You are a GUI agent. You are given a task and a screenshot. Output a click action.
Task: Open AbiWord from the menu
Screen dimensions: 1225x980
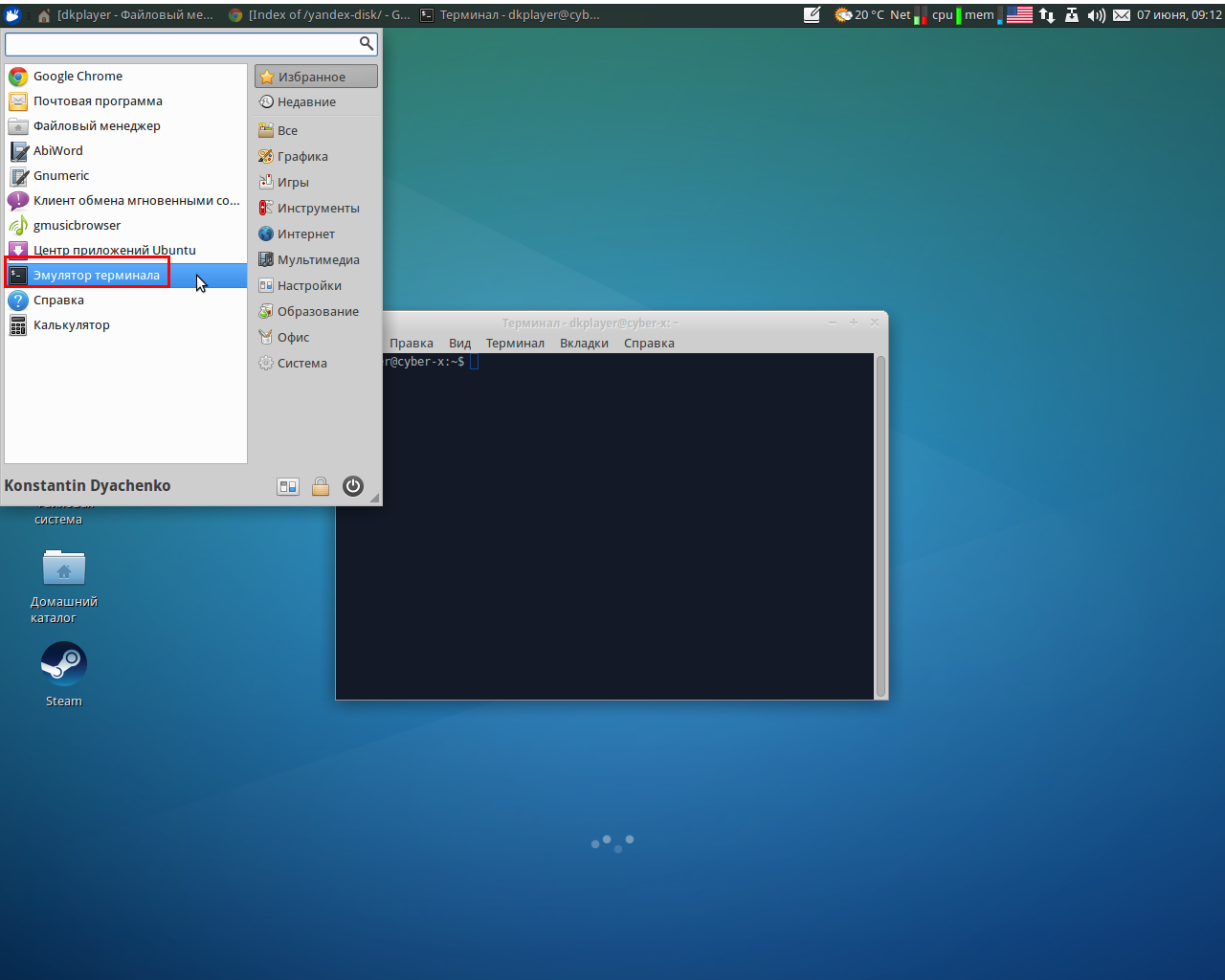click(x=57, y=151)
